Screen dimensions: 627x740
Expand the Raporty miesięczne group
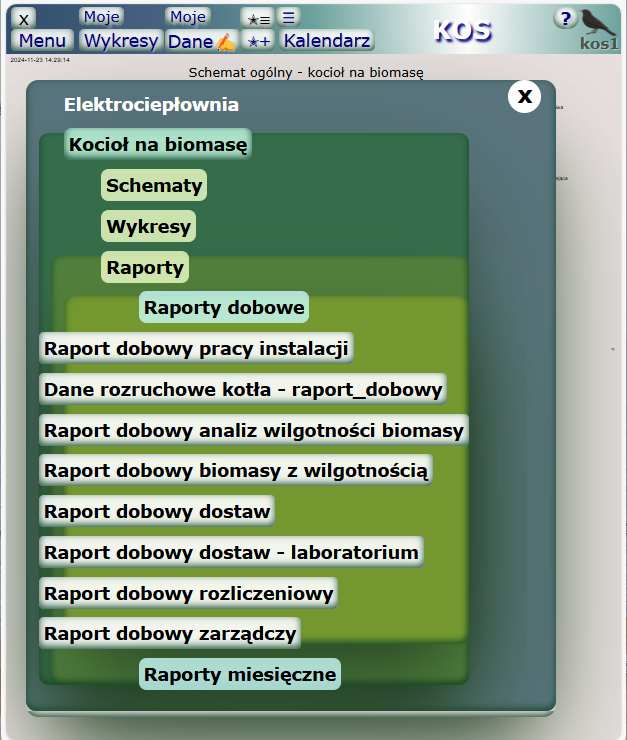(x=239, y=674)
